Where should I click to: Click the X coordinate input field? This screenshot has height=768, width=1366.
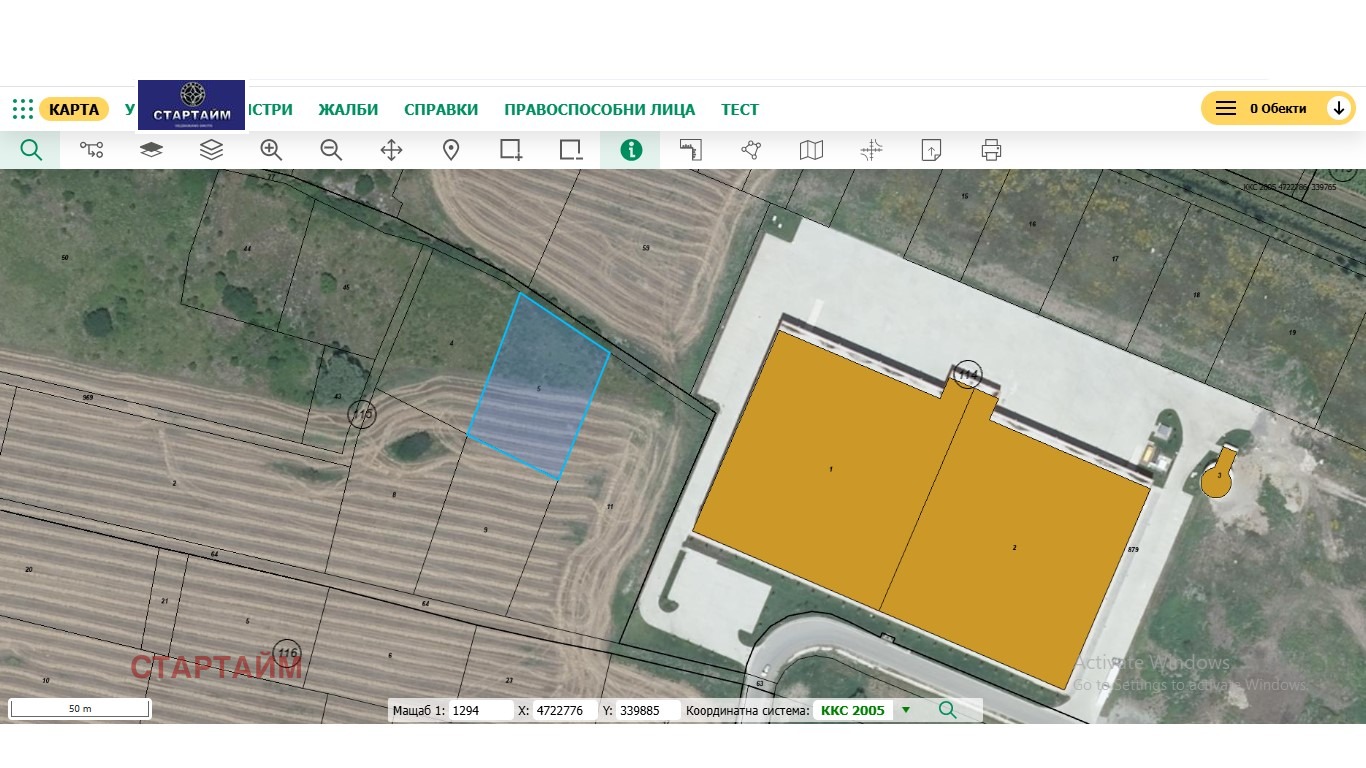(565, 711)
